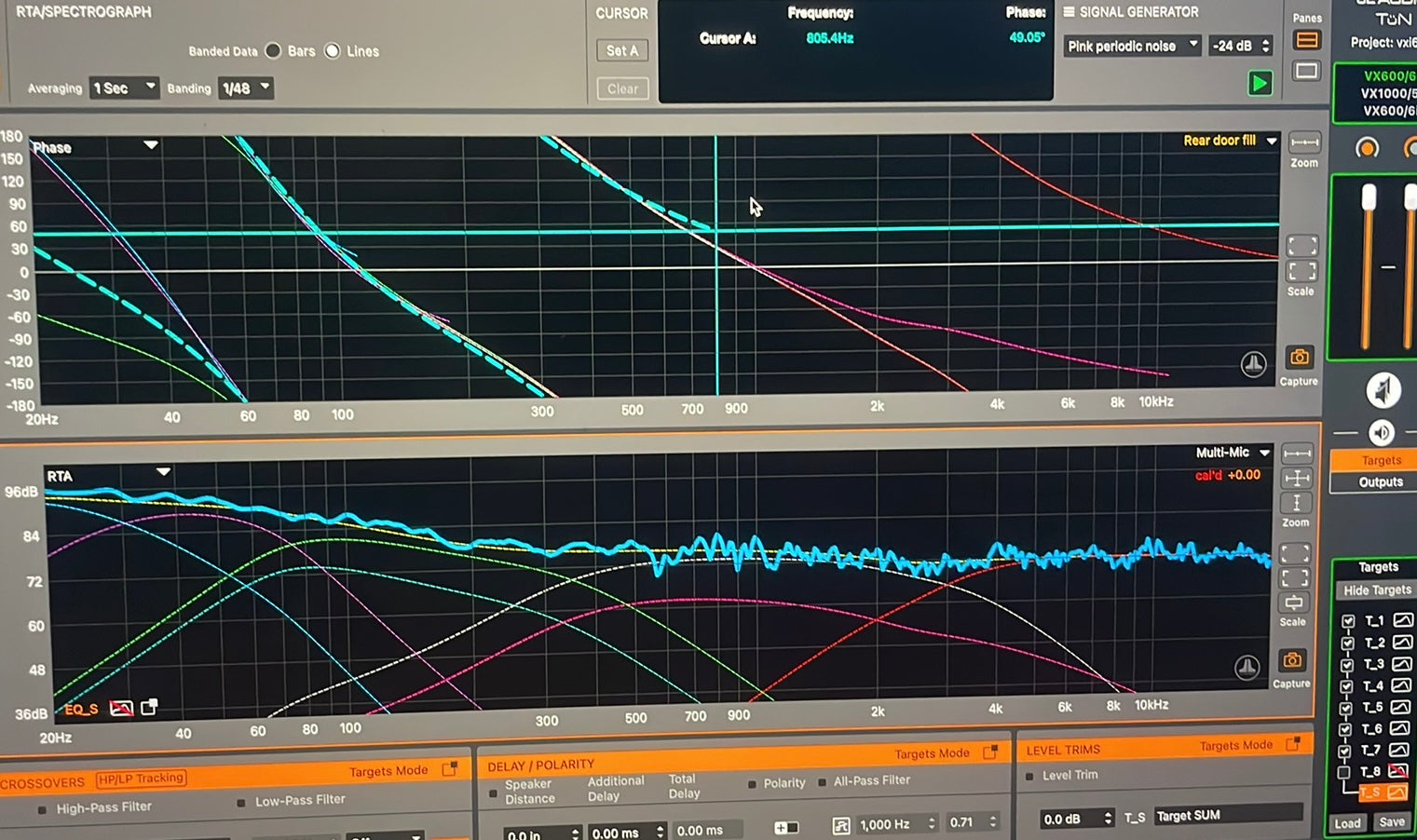Enable the T_8 target checkbox

click(1343, 772)
